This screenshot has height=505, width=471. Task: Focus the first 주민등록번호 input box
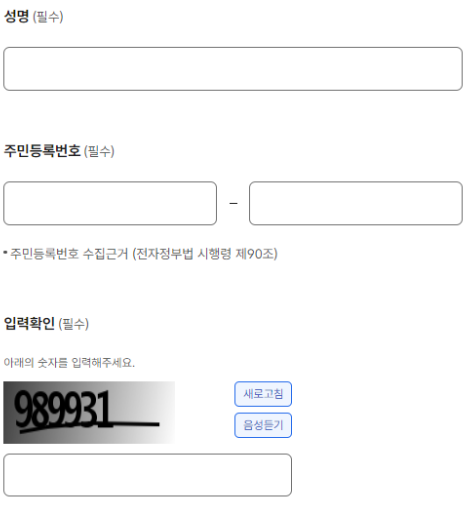click(110, 203)
